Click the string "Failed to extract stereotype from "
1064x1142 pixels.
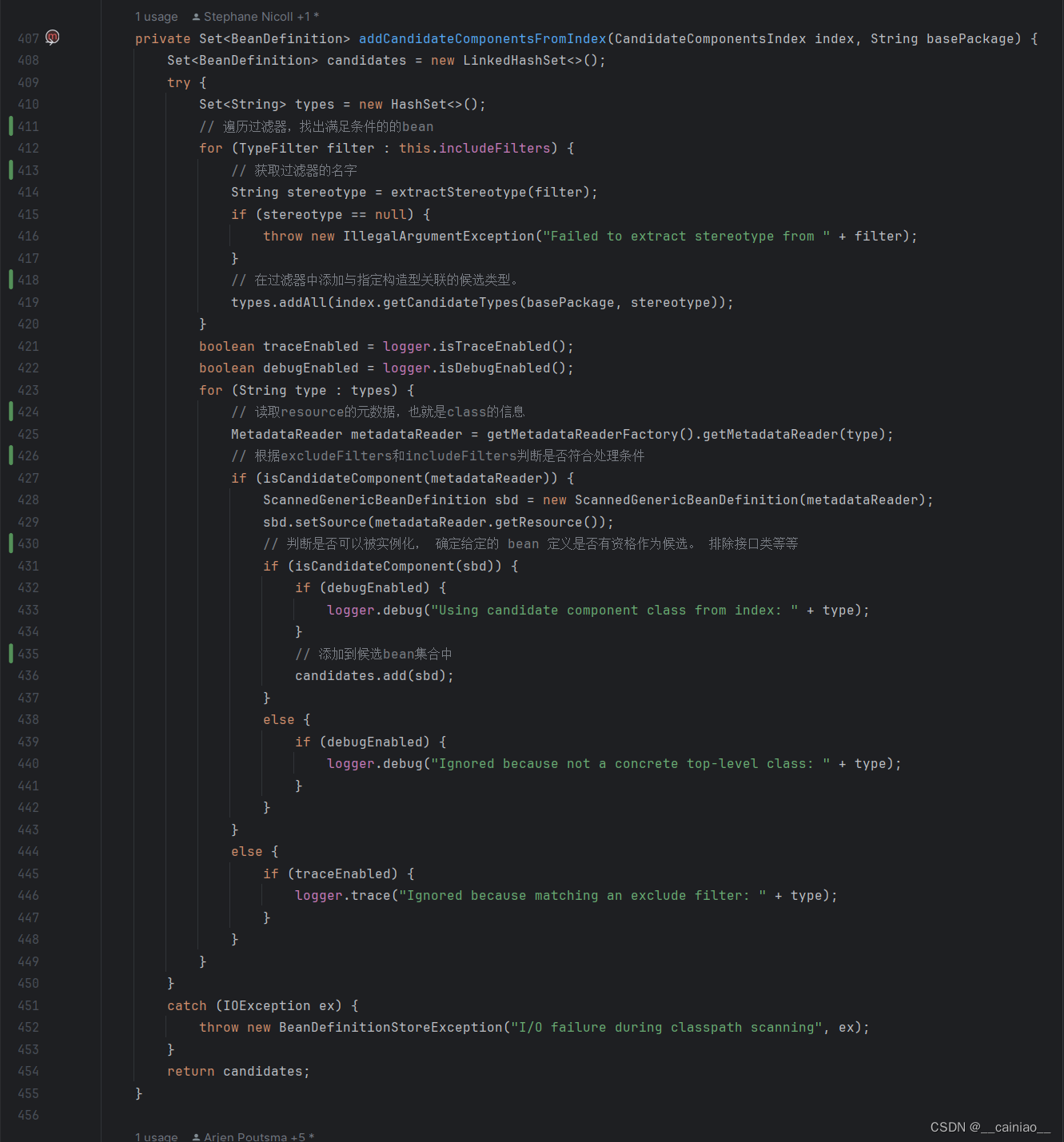tap(687, 237)
